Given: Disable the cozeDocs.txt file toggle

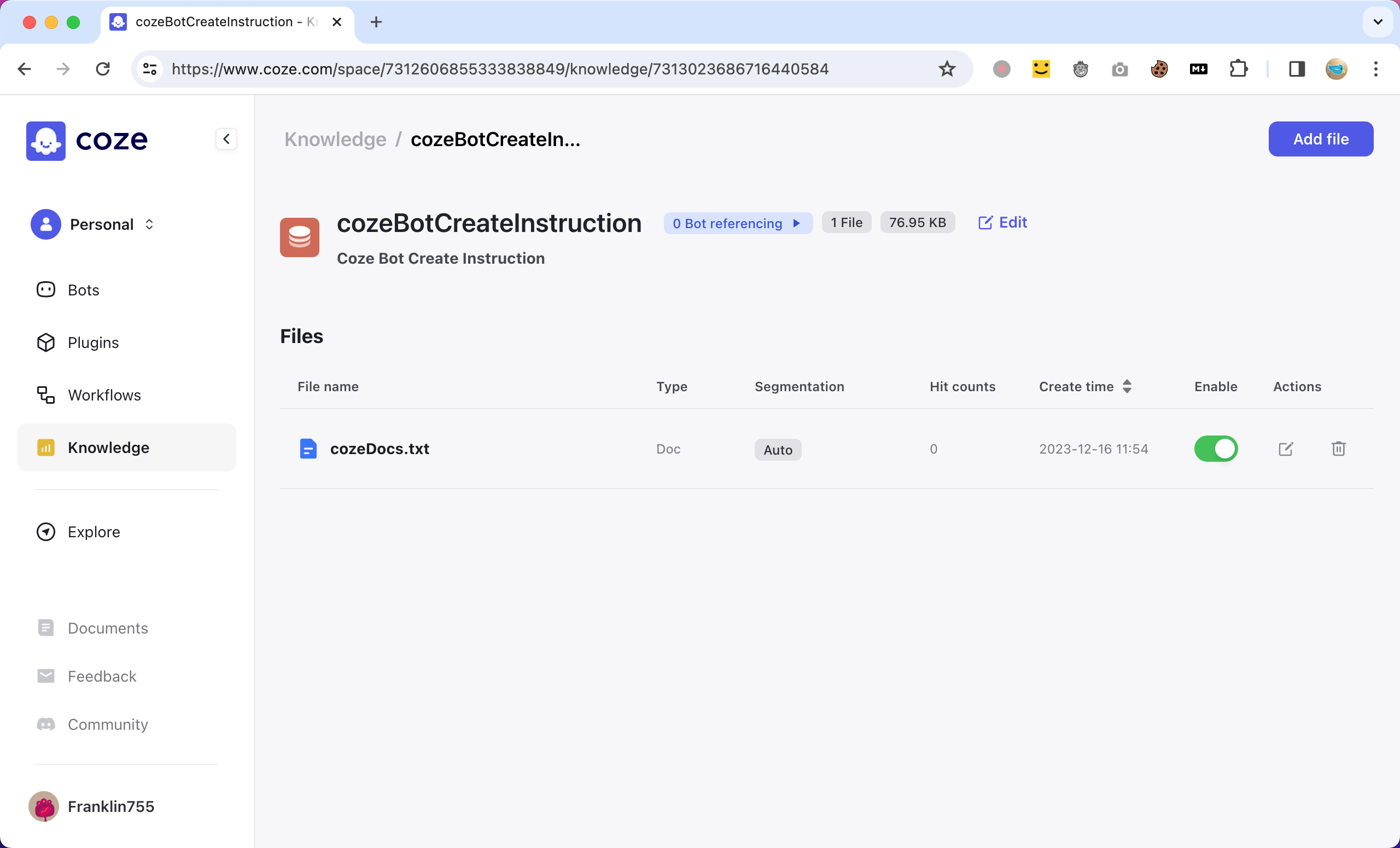Looking at the screenshot, I should [1215, 449].
